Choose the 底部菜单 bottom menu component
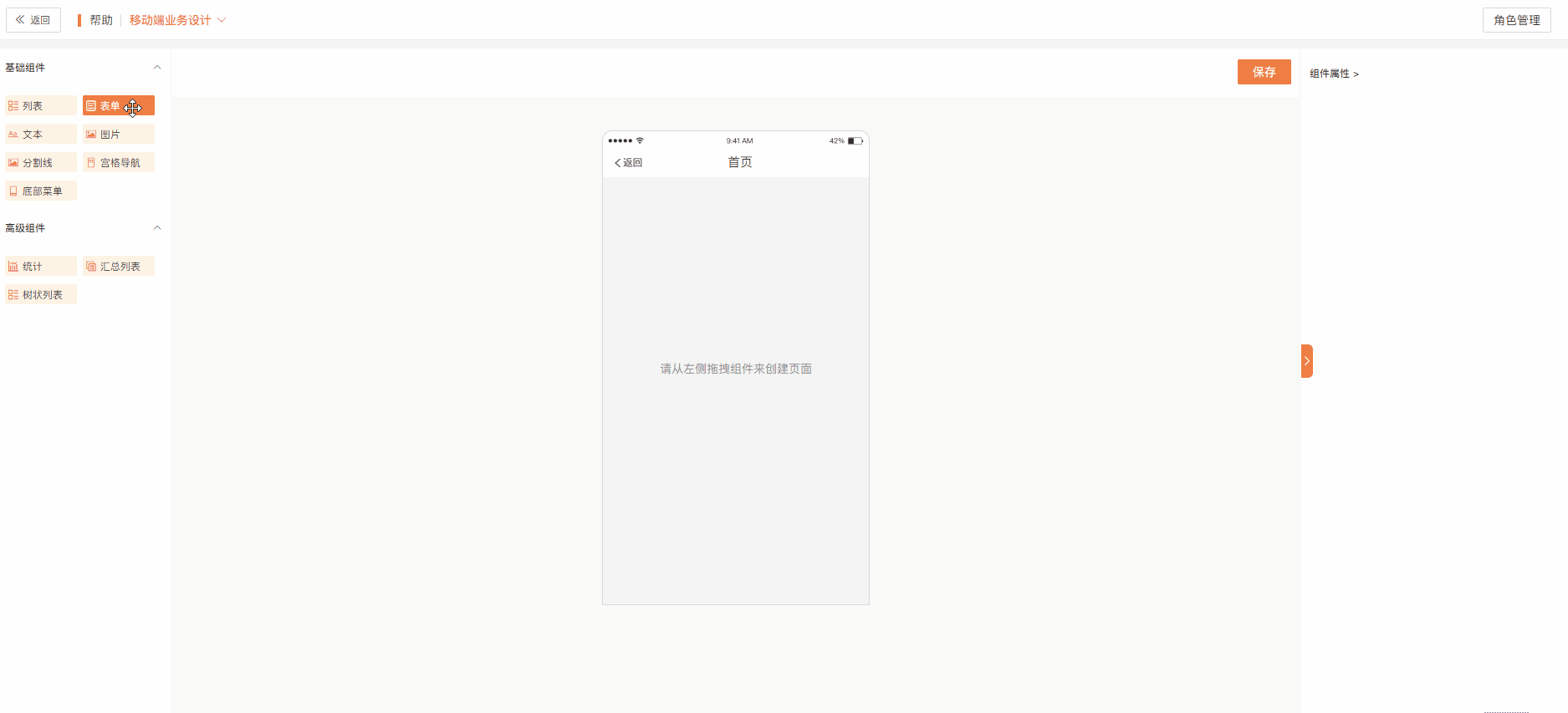 point(40,191)
